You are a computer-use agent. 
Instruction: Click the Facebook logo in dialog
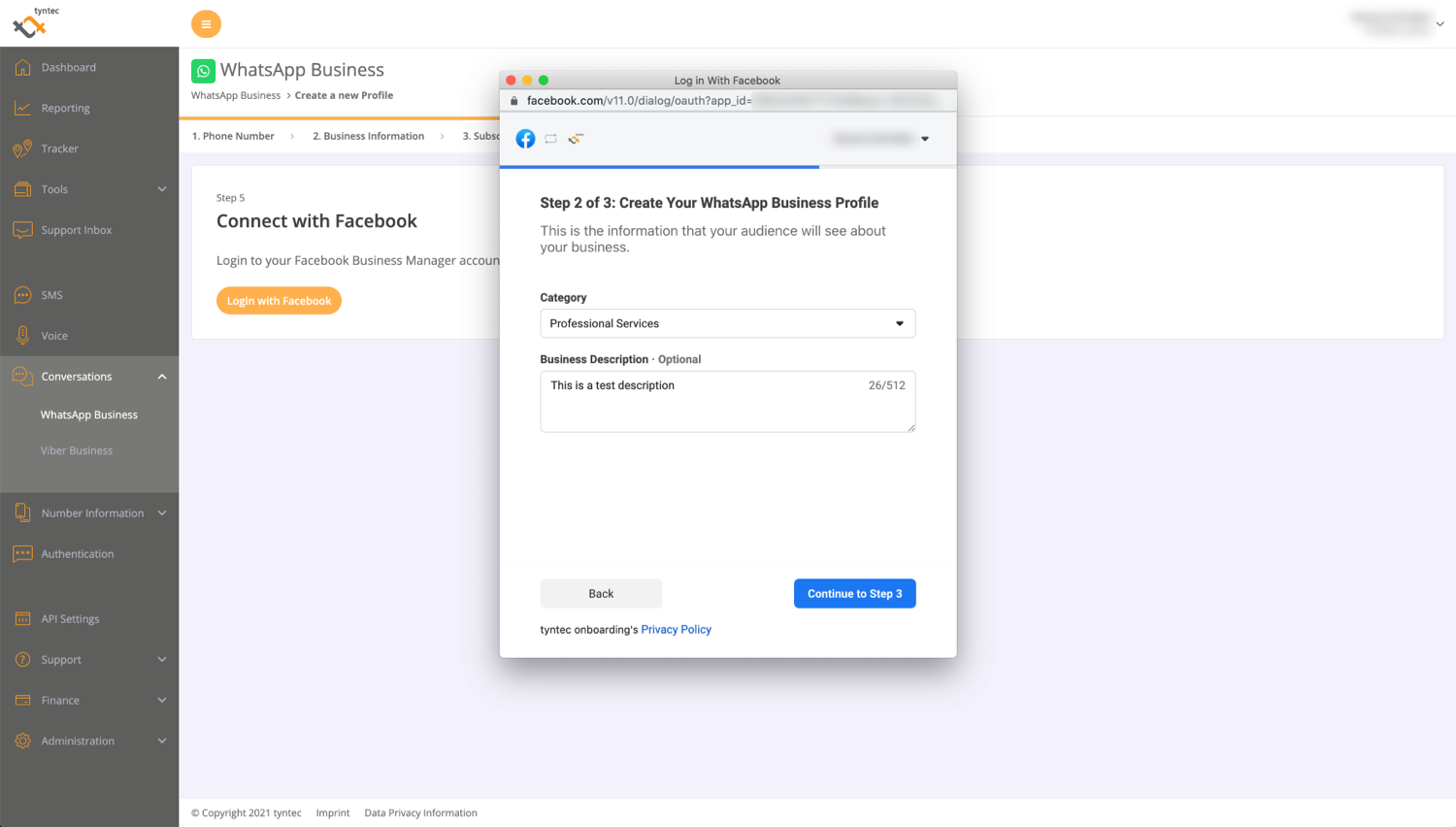click(x=525, y=139)
